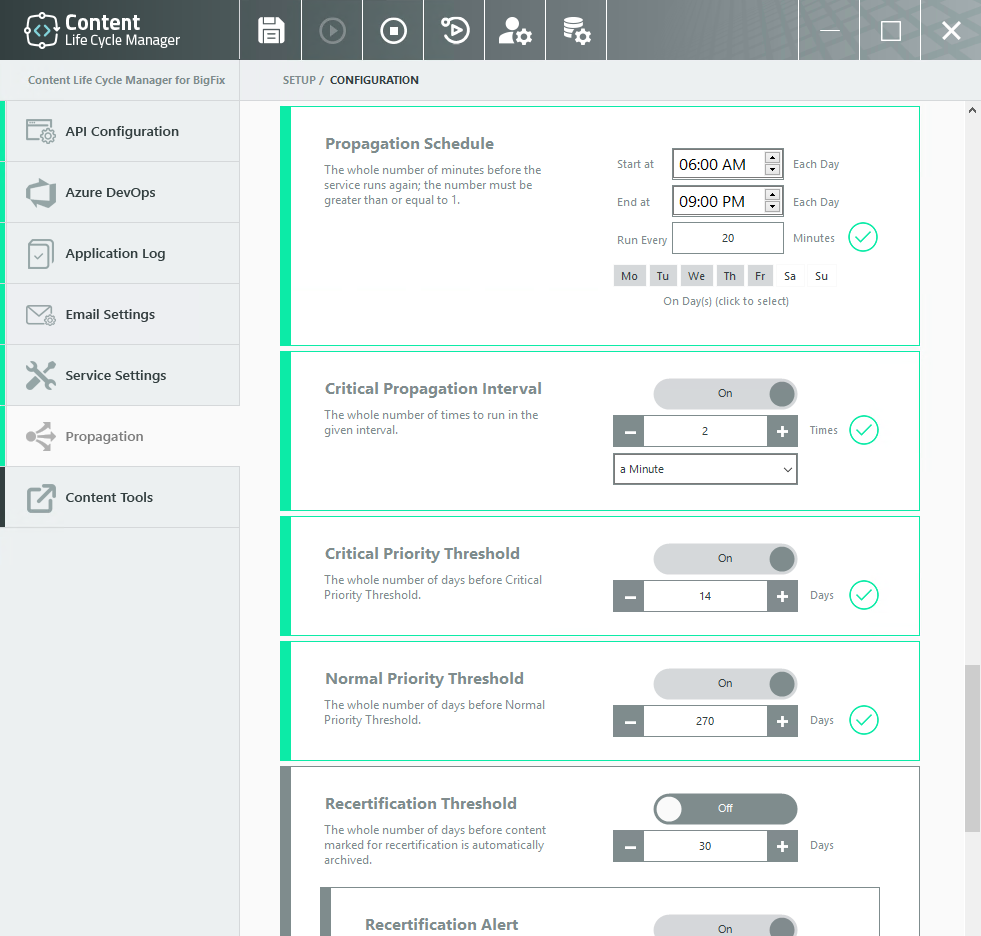
Task: Click the Start service play icon
Action: pyautogui.click(x=332, y=30)
